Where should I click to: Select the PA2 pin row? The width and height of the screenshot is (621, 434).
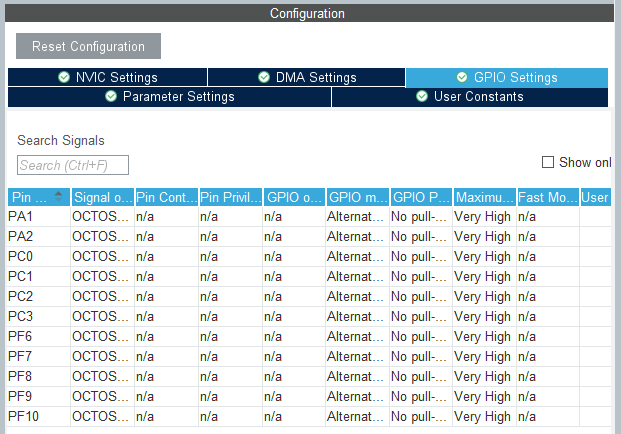[x=309, y=236]
